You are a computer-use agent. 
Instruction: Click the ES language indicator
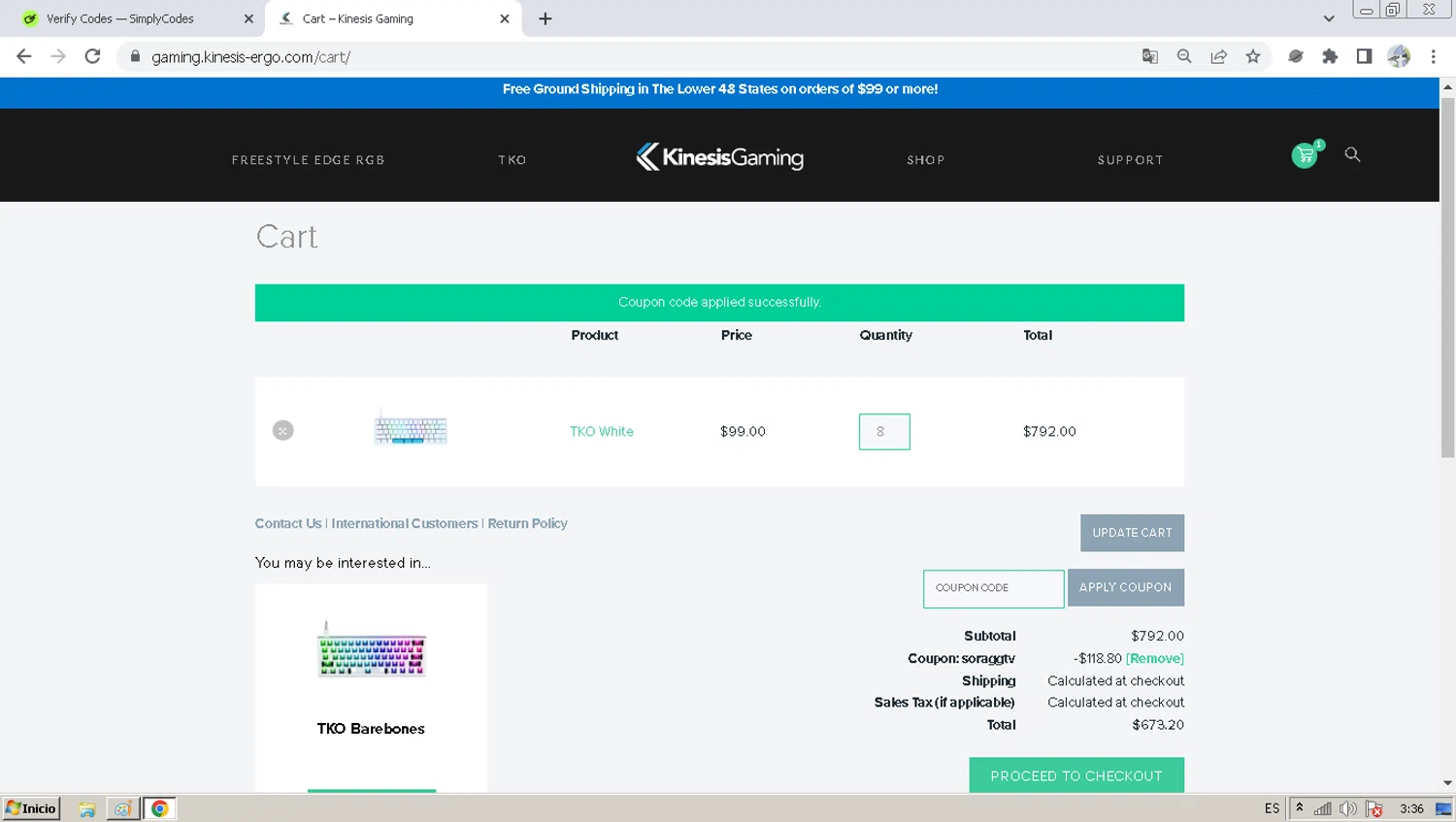point(1272,808)
